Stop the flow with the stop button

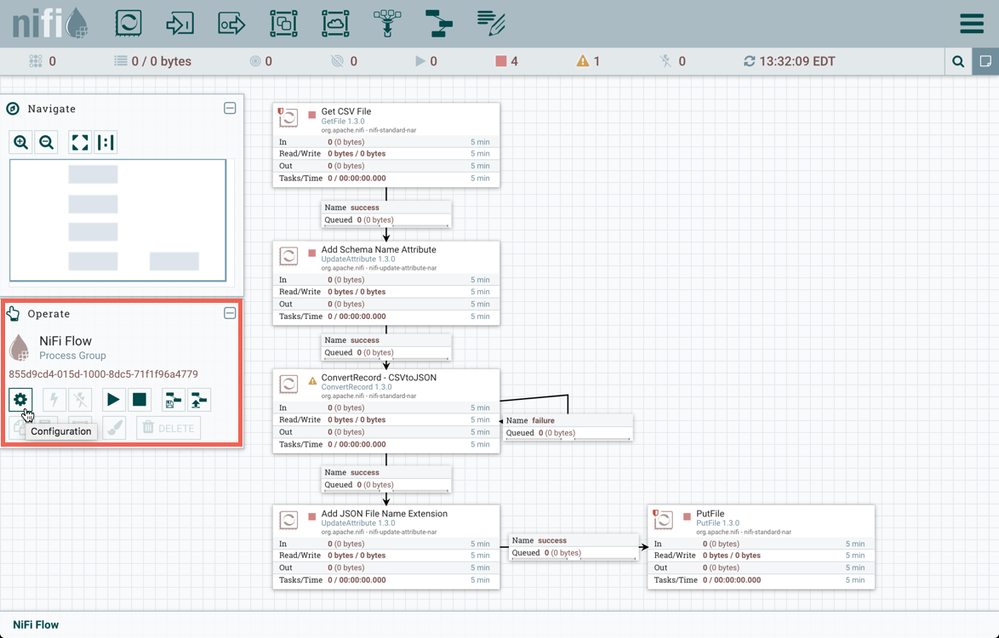point(139,399)
